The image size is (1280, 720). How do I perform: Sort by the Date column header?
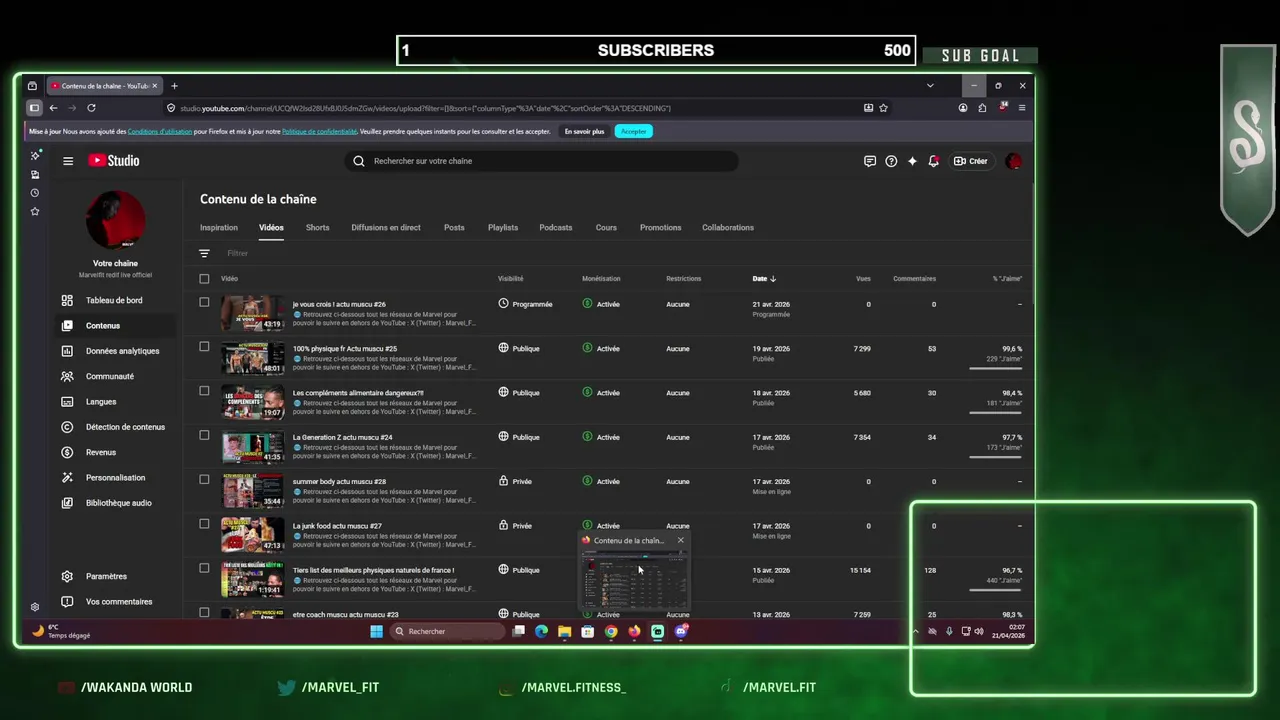(x=764, y=279)
